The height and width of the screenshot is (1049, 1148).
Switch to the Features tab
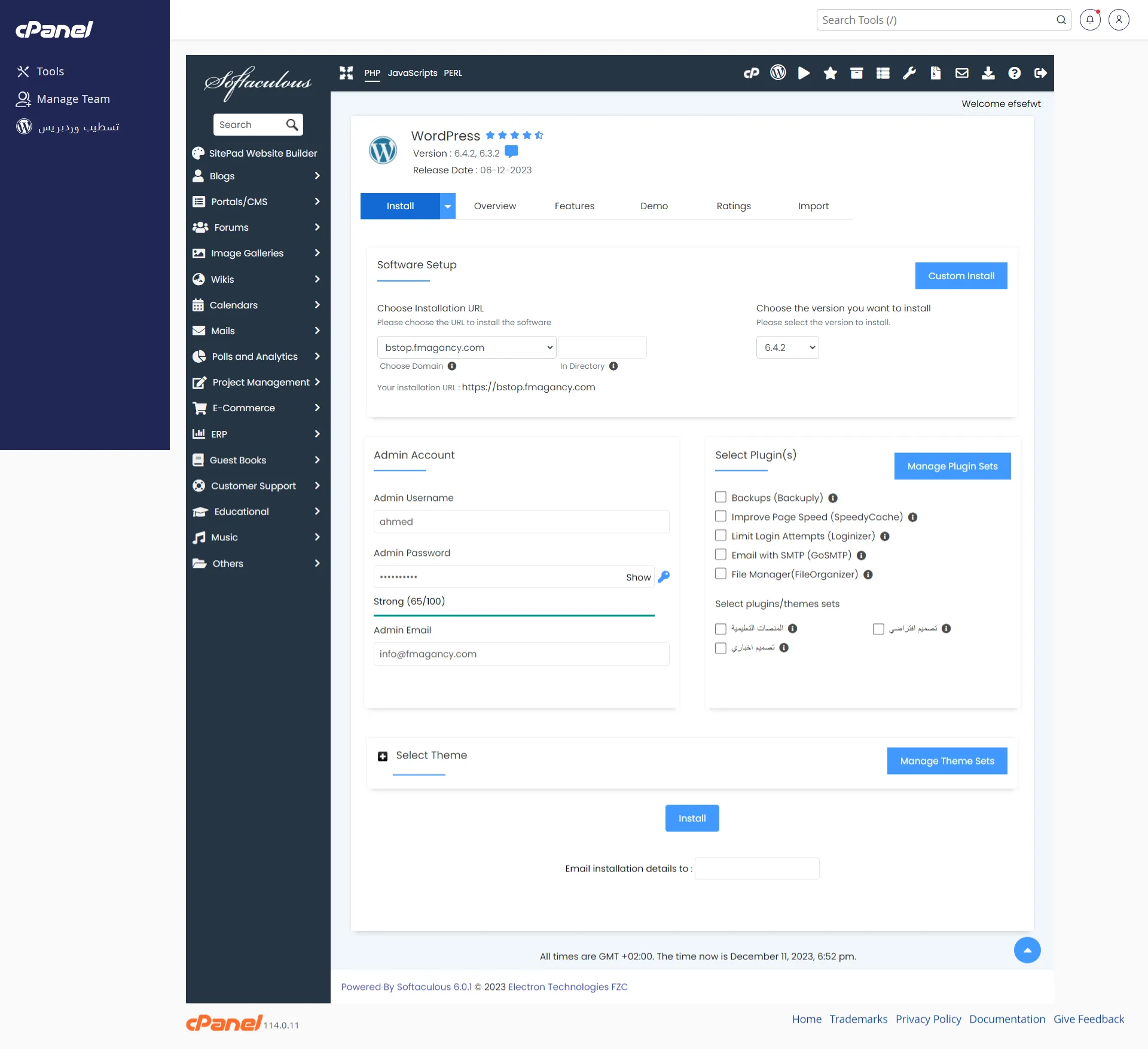(x=574, y=206)
